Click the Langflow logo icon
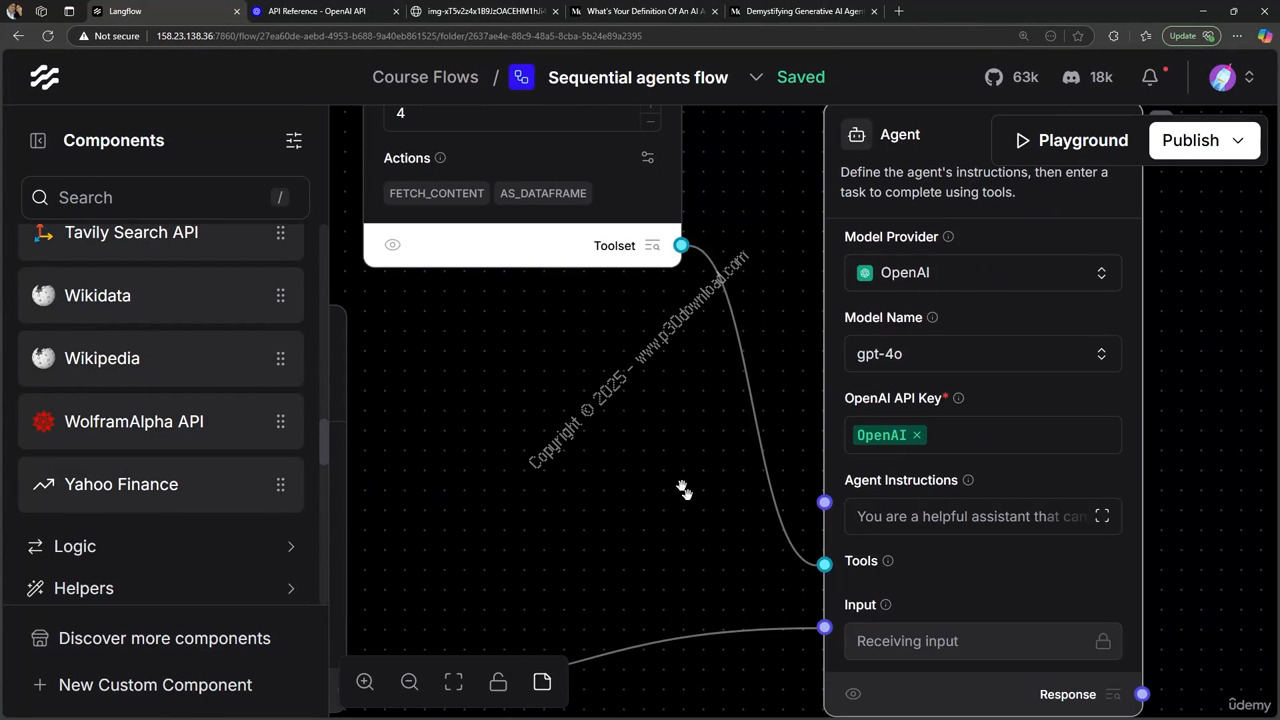 click(x=44, y=77)
